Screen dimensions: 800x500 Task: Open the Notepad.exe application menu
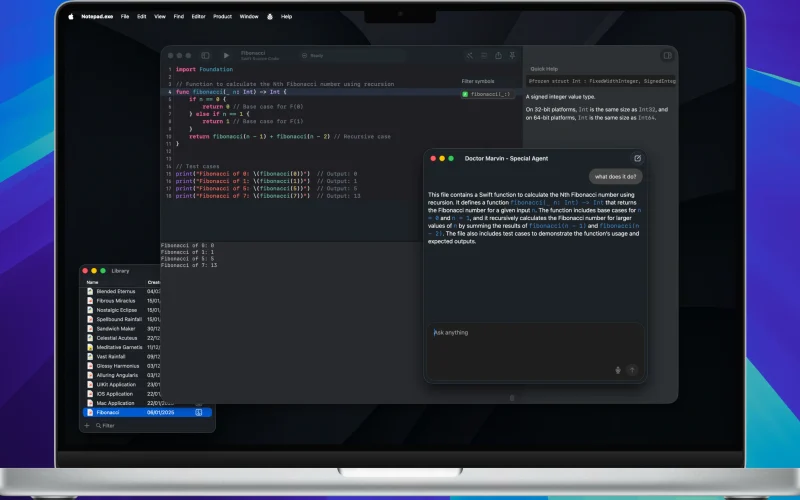pyautogui.click(x=97, y=17)
